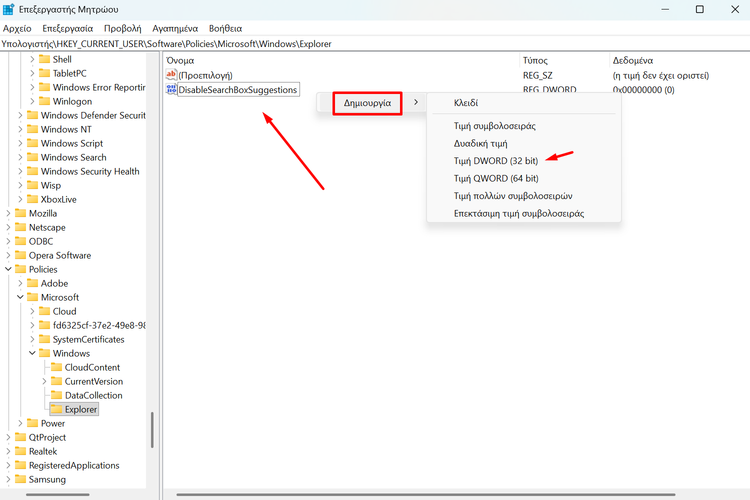Click the Mozilla folder icon in tree
Viewport: 750px width, 500px height.
coord(20,213)
